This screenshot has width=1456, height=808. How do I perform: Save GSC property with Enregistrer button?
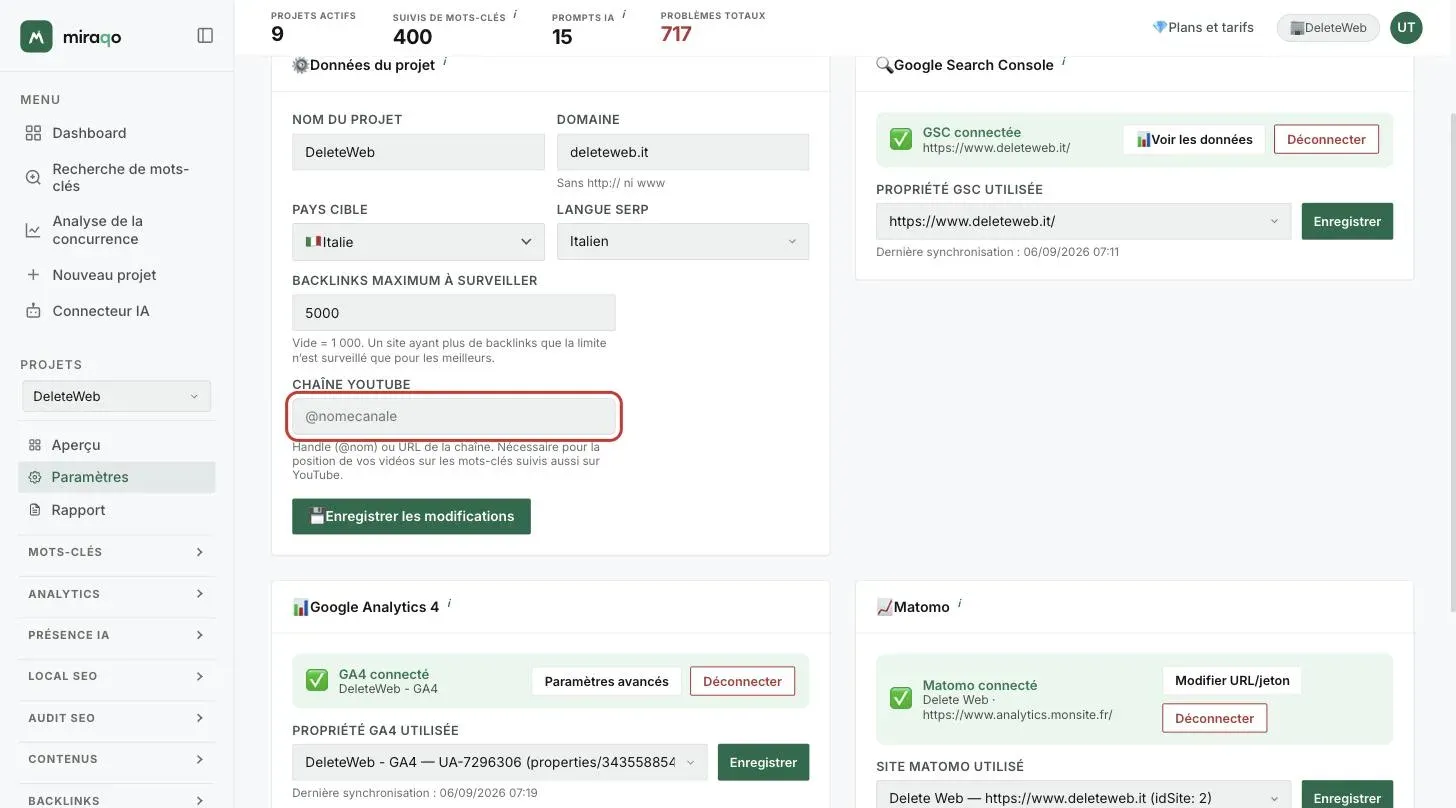[1347, 222]
